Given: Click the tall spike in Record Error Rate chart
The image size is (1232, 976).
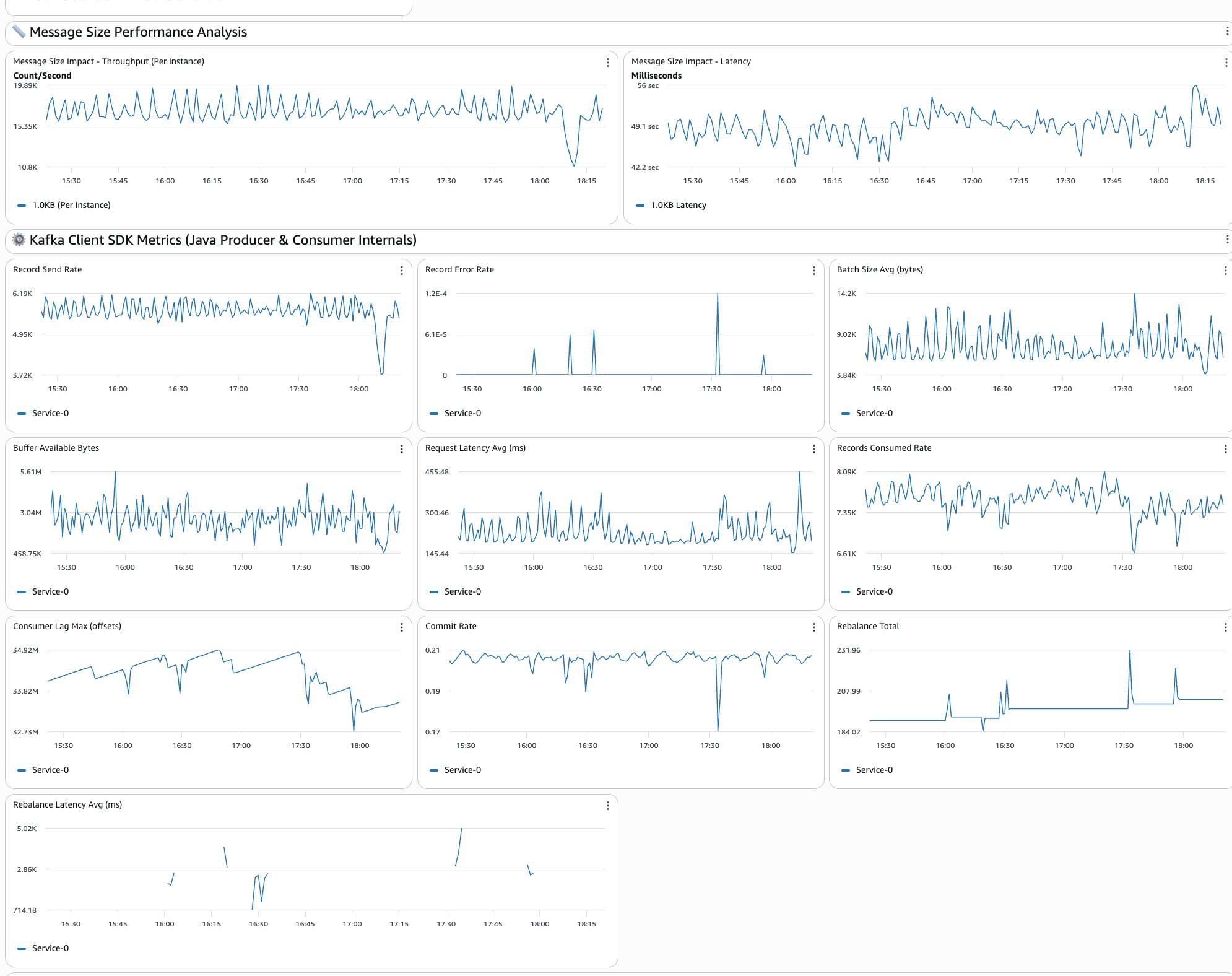Looking at the screenshot, I should coord(718,297).
